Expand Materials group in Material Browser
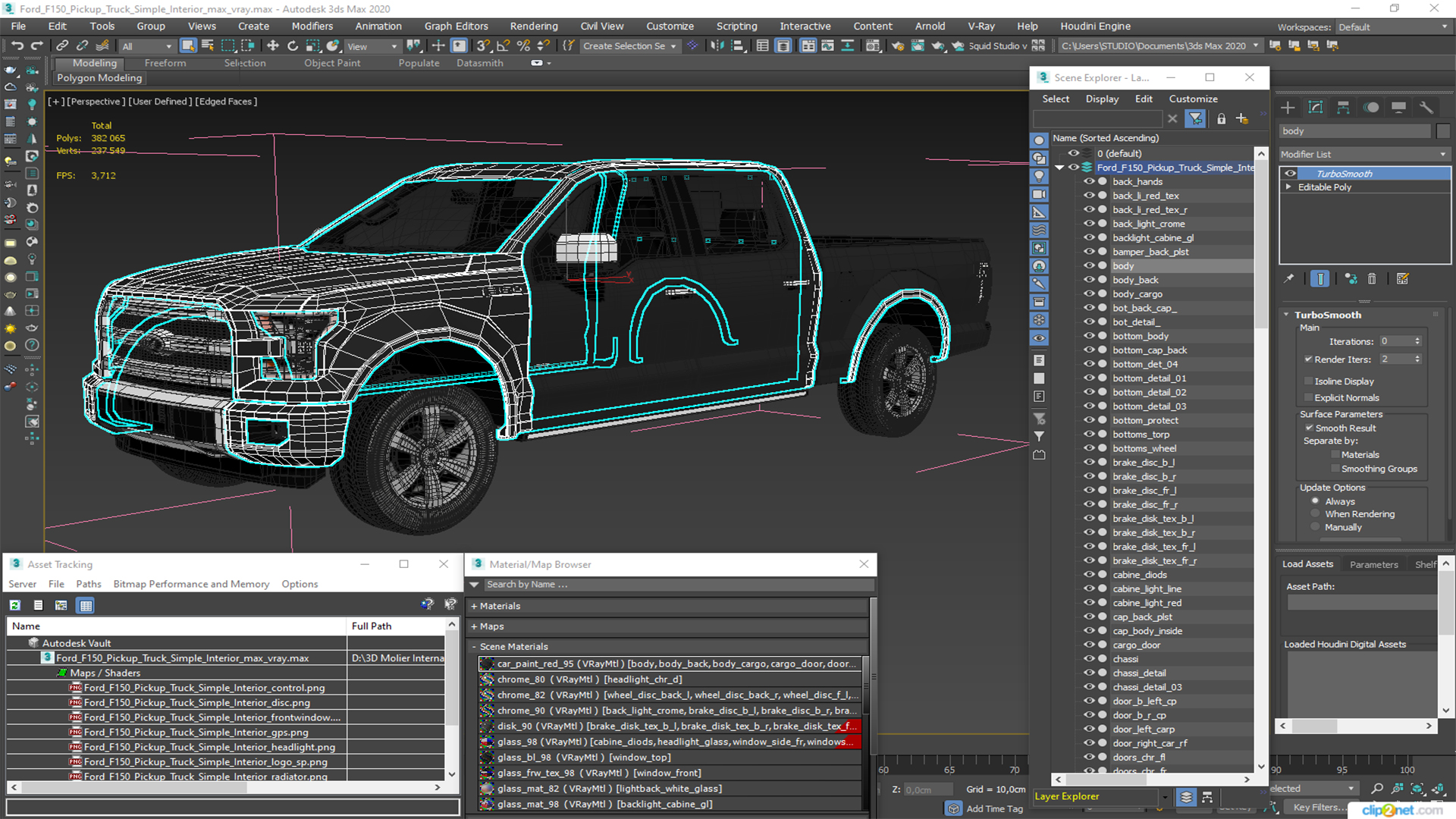This screenshot has width=1456, height=819. (x=474, y=606)
